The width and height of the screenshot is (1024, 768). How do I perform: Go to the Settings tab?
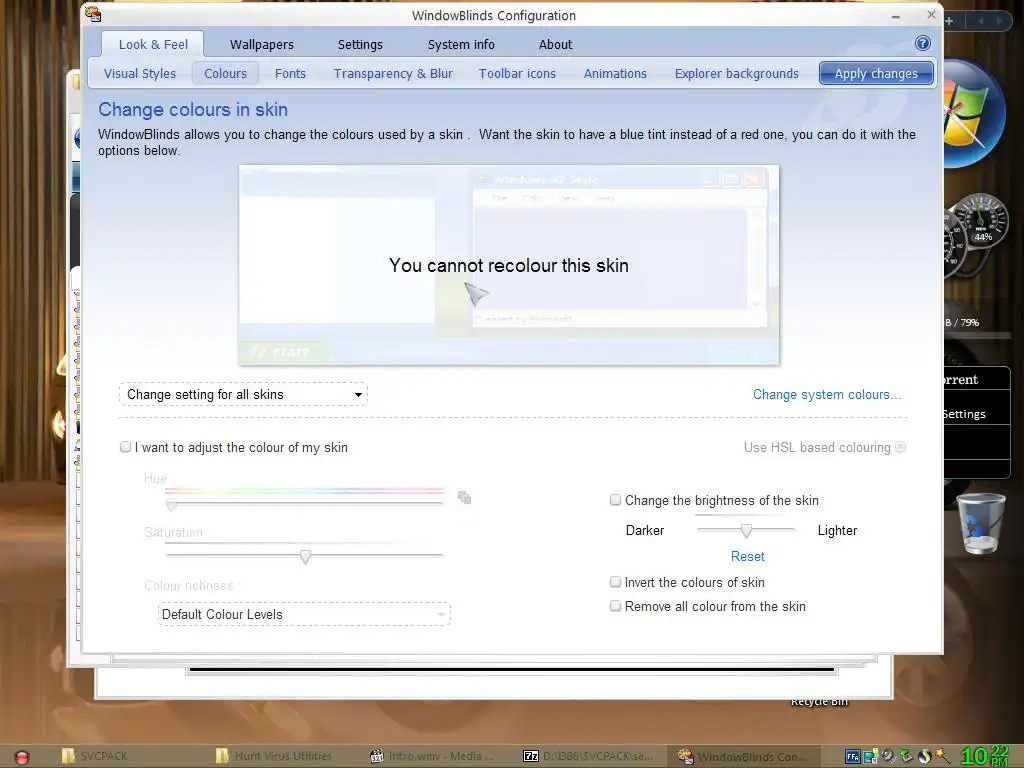360,44
